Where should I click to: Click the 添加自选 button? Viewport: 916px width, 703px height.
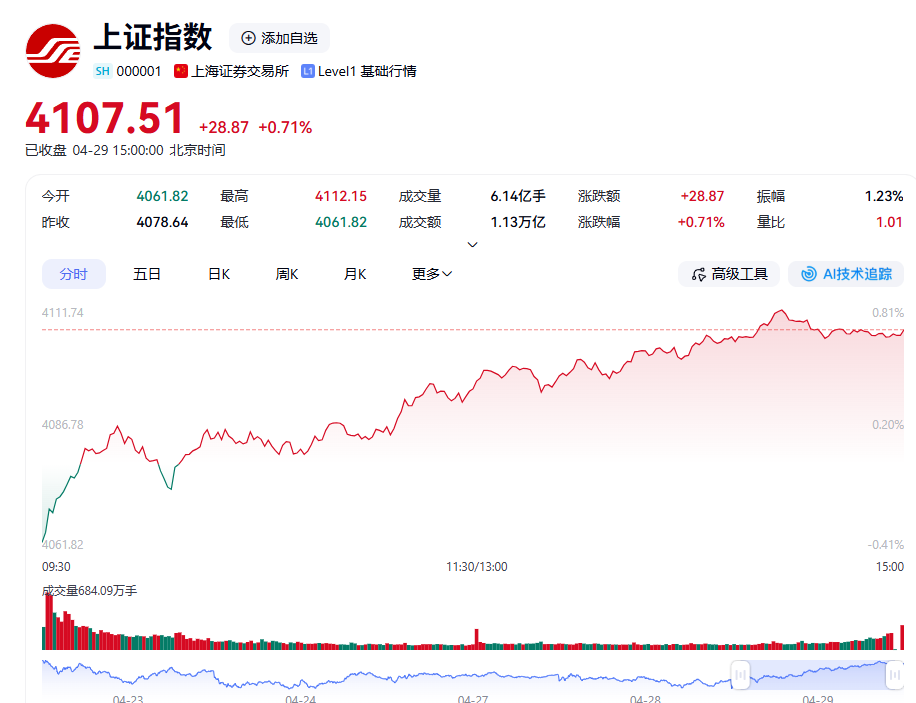[279, 38]
